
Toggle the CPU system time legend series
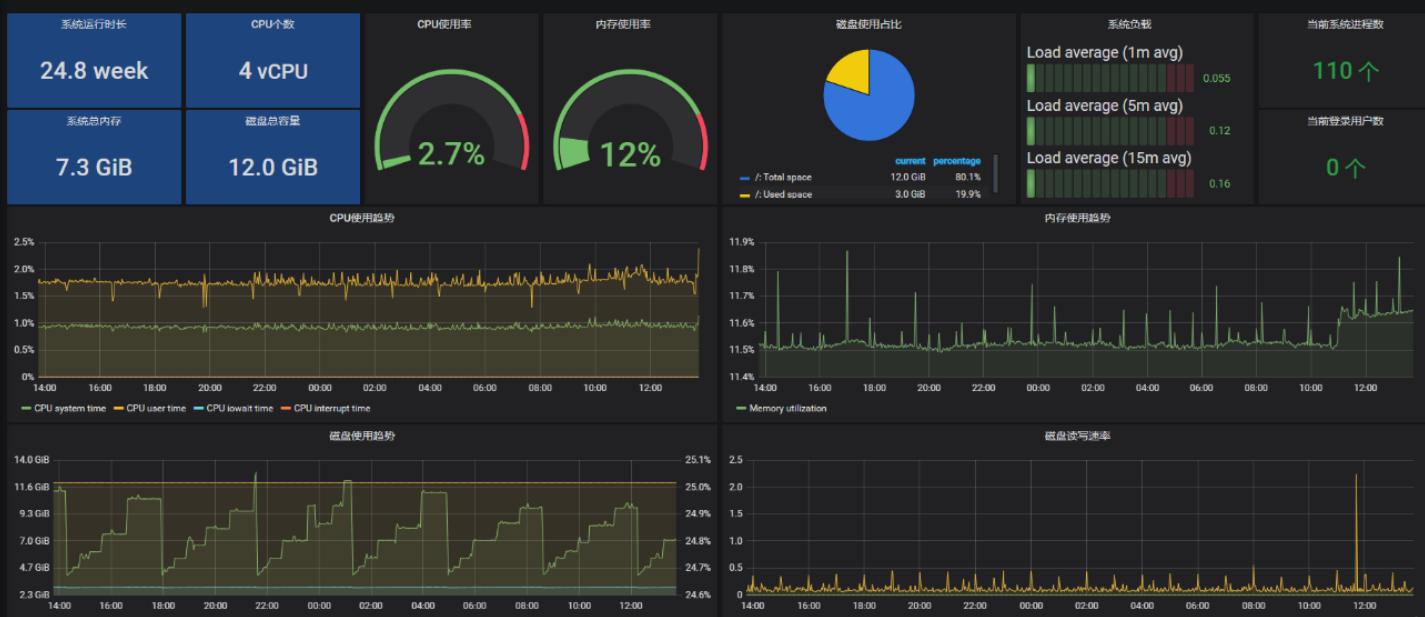[x=65, y=408]
